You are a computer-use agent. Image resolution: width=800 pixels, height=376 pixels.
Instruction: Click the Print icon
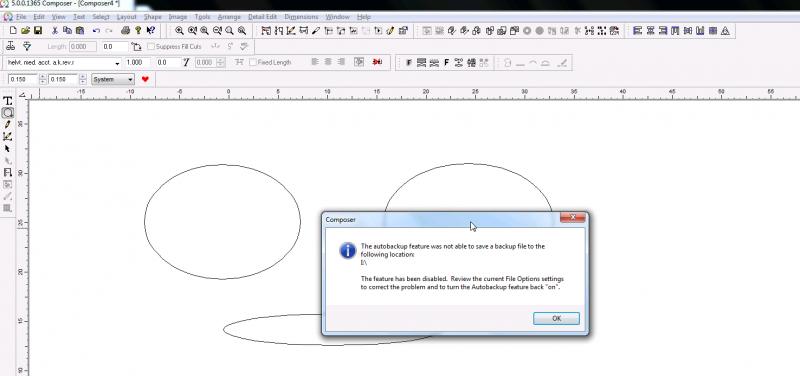coord(126,31)
